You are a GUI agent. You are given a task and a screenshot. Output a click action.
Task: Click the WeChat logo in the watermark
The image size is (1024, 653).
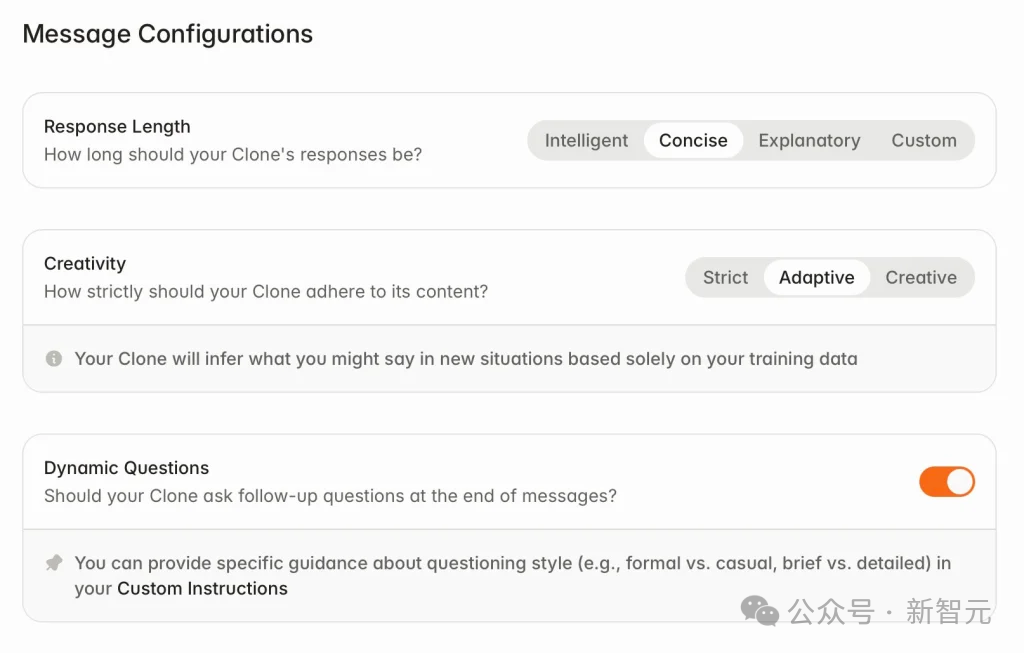[x=760, y=611]
